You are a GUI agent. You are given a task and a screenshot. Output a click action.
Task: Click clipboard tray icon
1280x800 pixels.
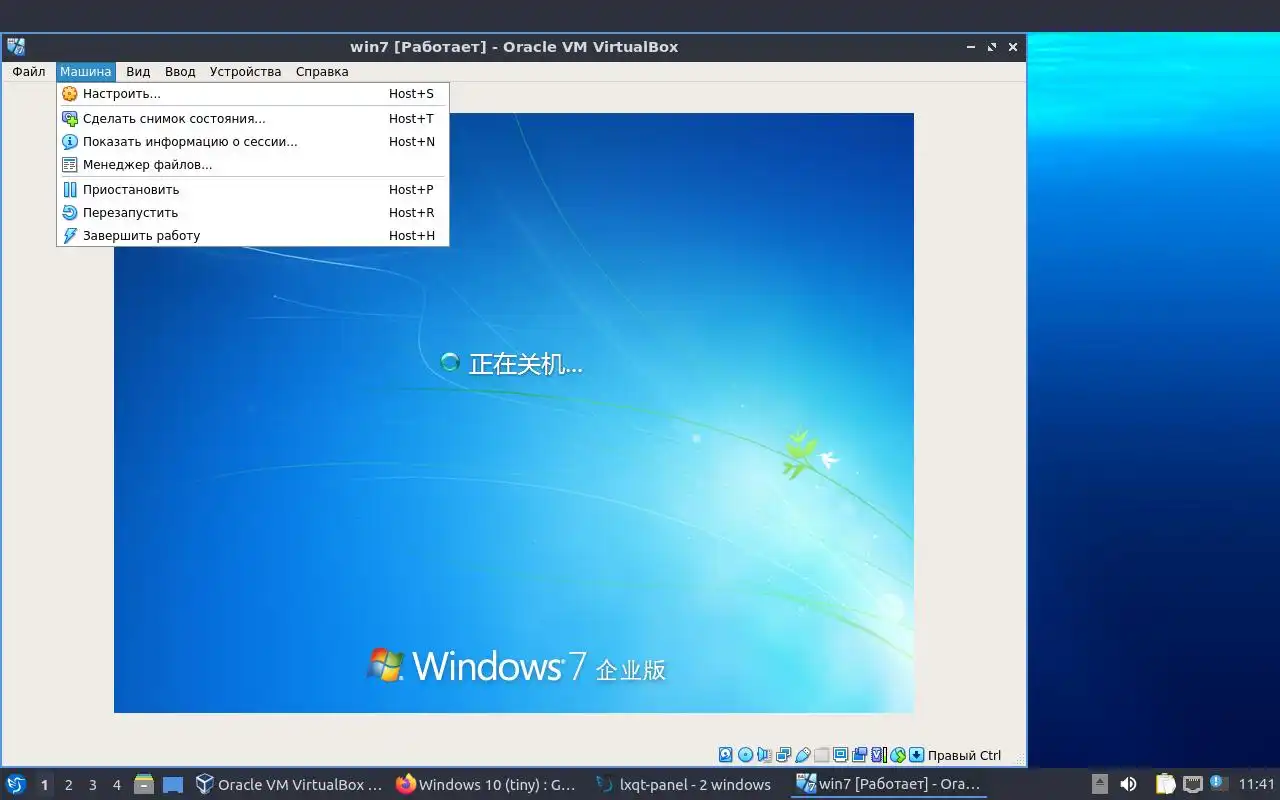pyautogui.click(x=1166, y=785)
